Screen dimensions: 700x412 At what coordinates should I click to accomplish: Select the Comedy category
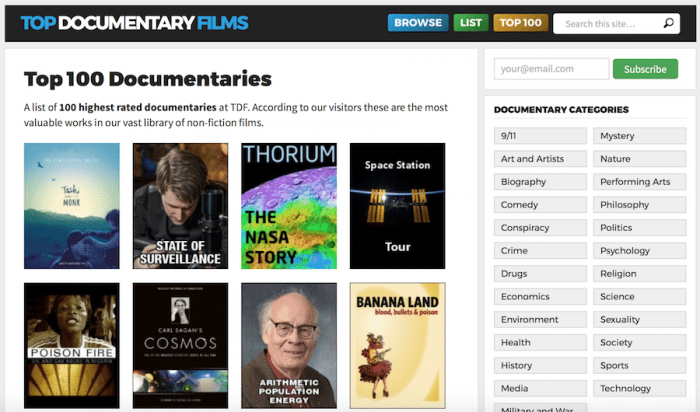[x=540, y=204]
